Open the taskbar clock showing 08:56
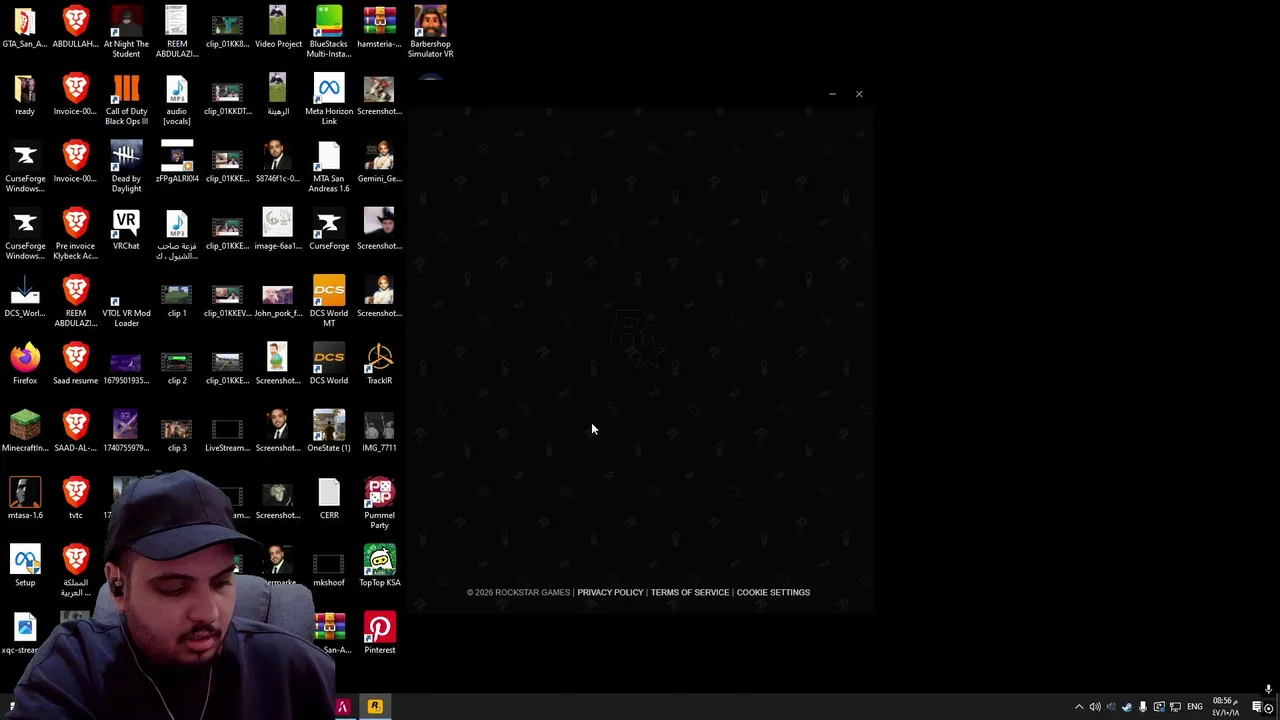This screenshot has width=1280, height=720. (x=1226, y=707)
